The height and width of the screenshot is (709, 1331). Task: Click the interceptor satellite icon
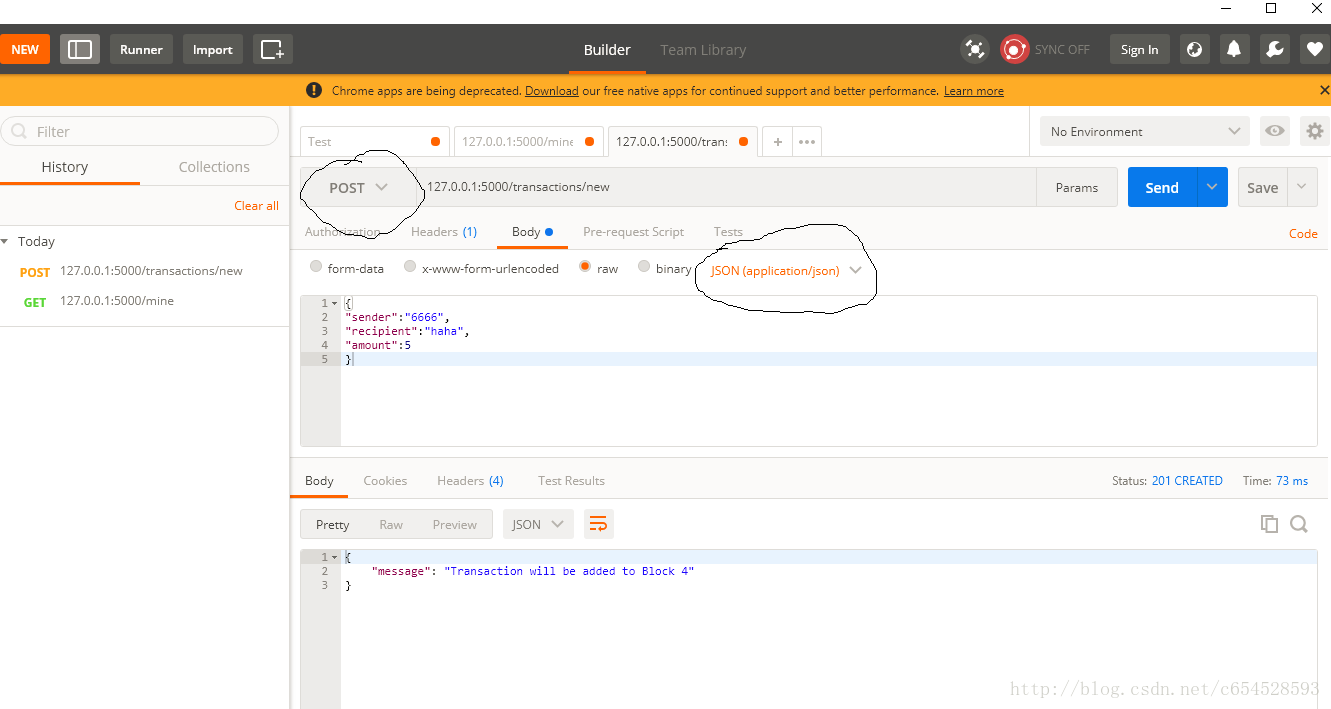pos(974,49)
